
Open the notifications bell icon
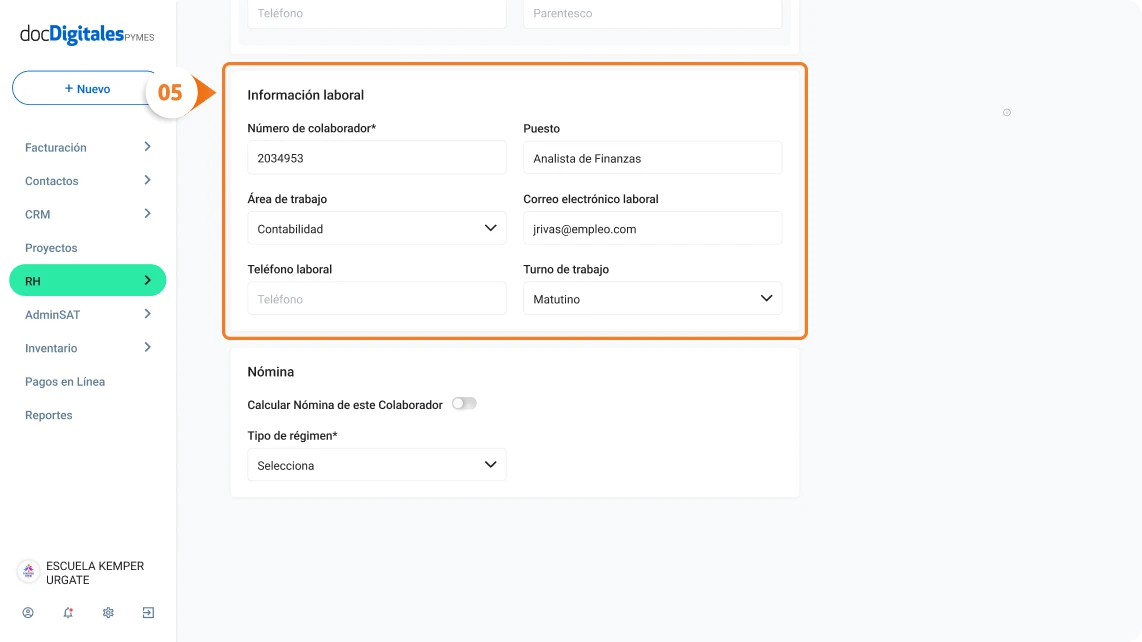pyautogui.click(x=68, y=613)
